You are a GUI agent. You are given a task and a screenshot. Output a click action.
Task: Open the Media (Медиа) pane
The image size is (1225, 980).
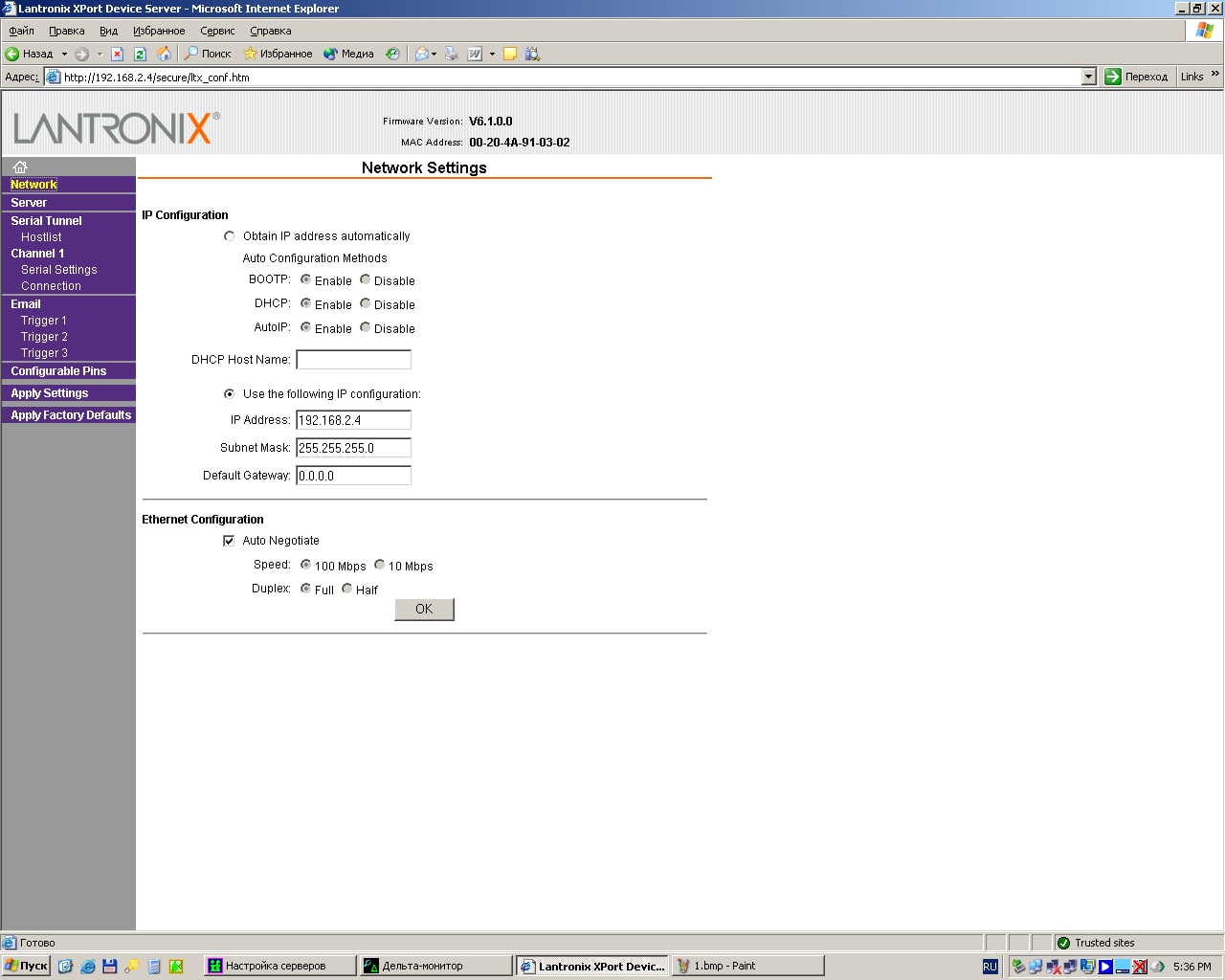[x=348, y=54]
